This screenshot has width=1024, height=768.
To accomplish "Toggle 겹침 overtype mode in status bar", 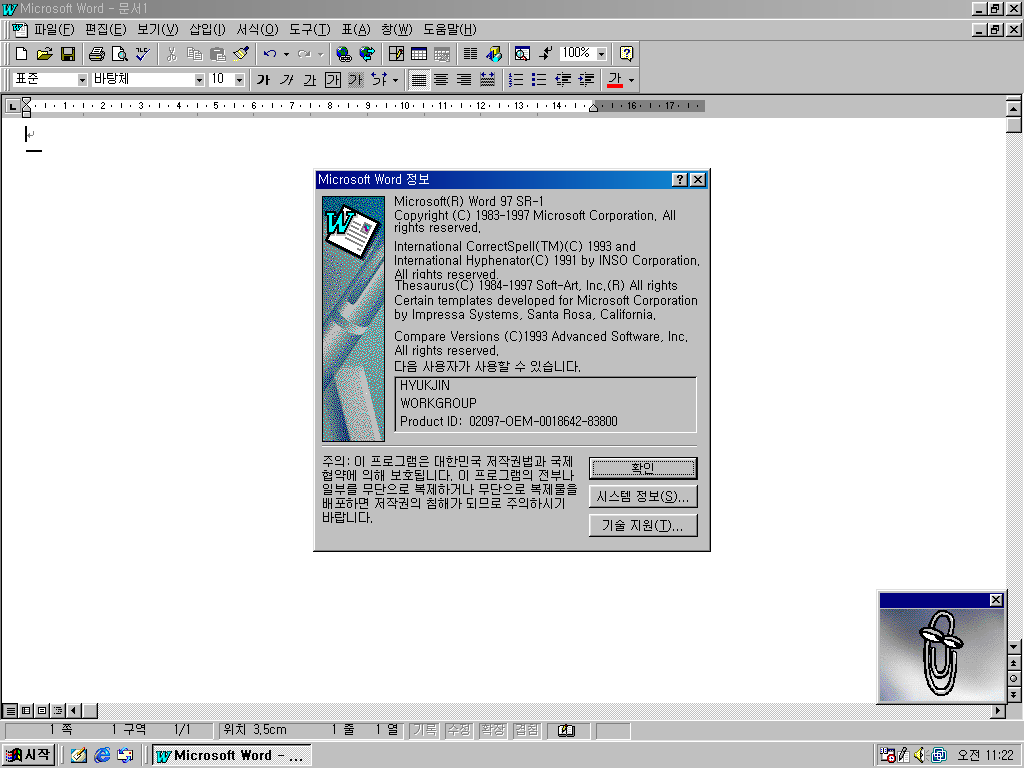I will [527, 730].
